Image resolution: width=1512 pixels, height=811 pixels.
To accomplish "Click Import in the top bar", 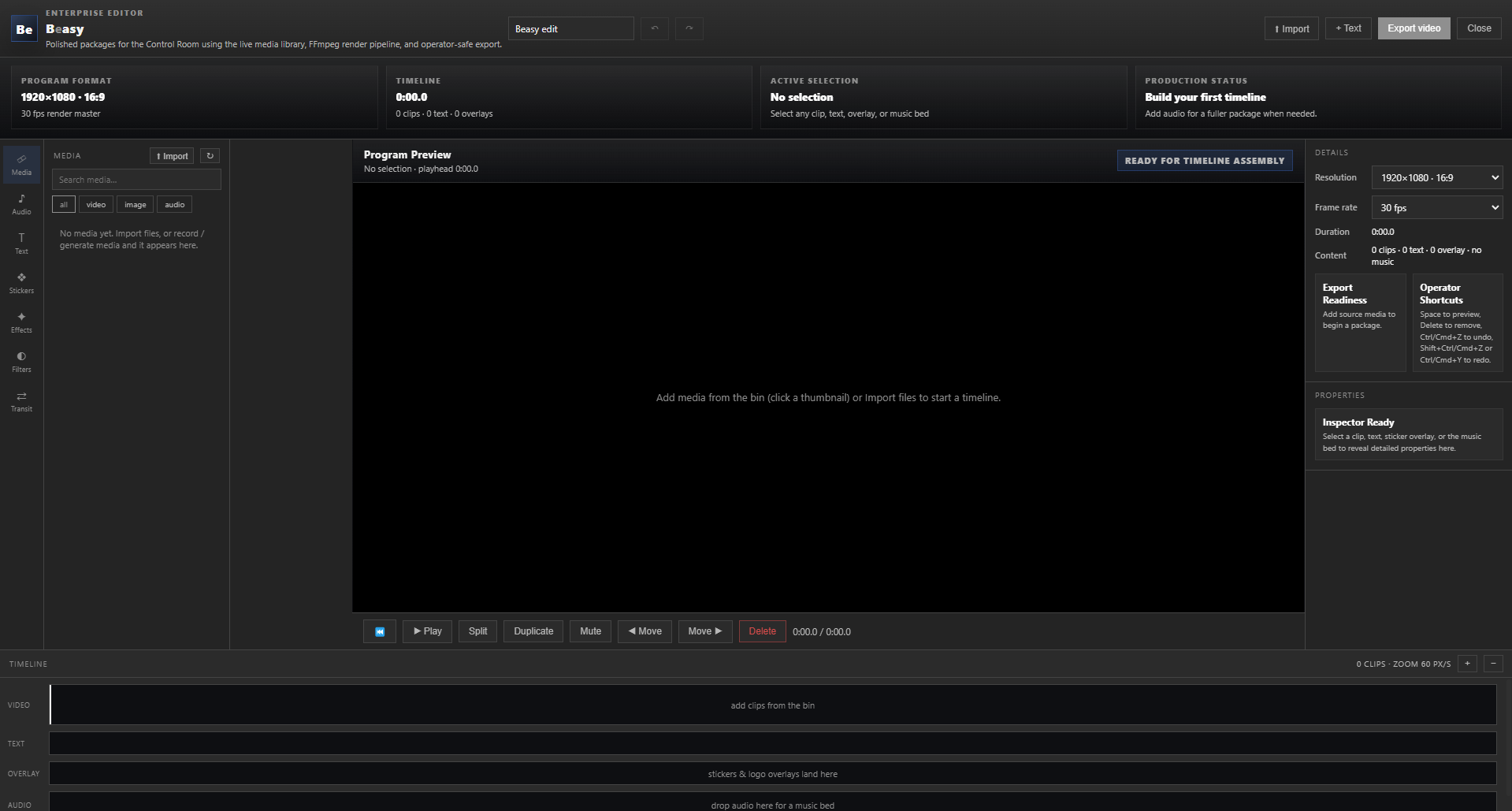I will point(1291,28).
